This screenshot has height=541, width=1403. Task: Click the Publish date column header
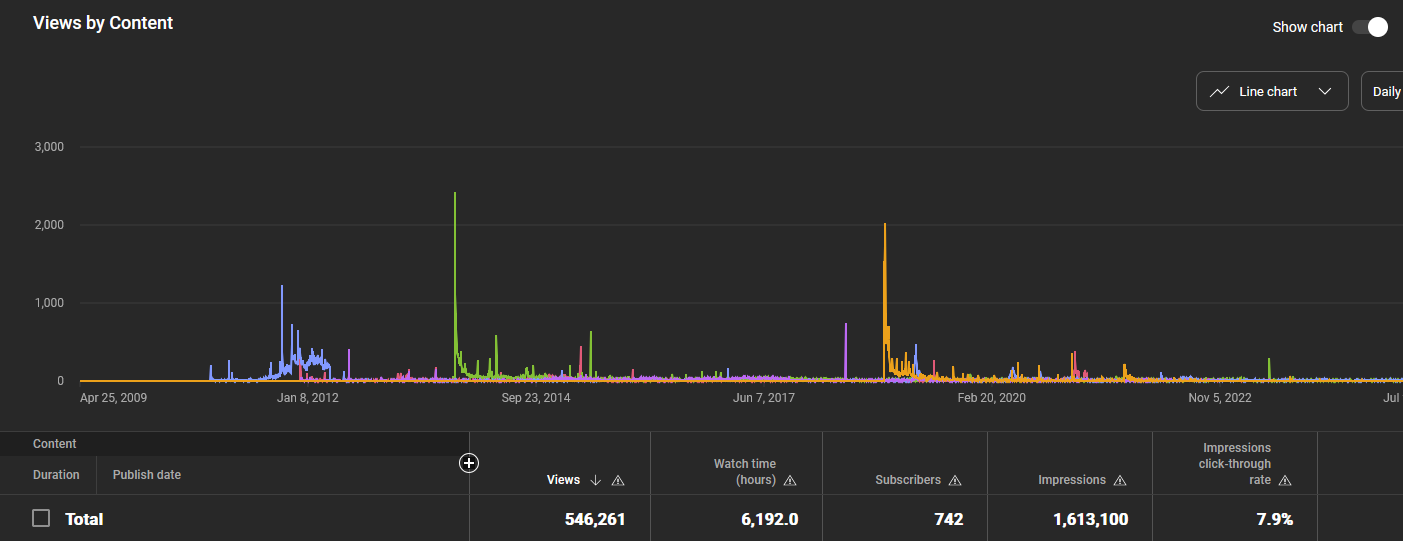[x=147, y=475]
